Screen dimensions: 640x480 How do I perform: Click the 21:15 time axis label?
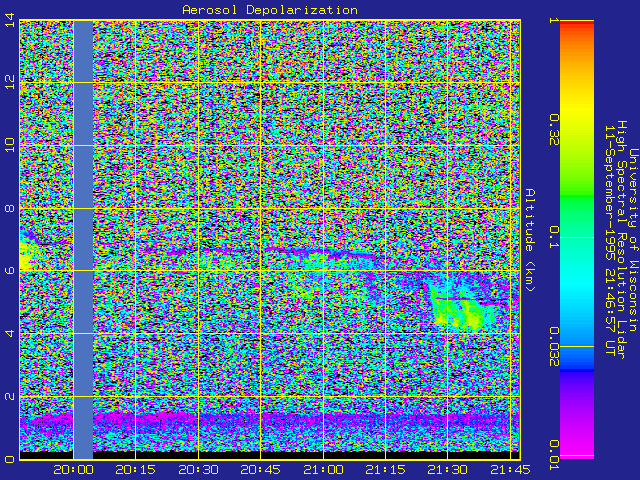click(x=385, y=470)
